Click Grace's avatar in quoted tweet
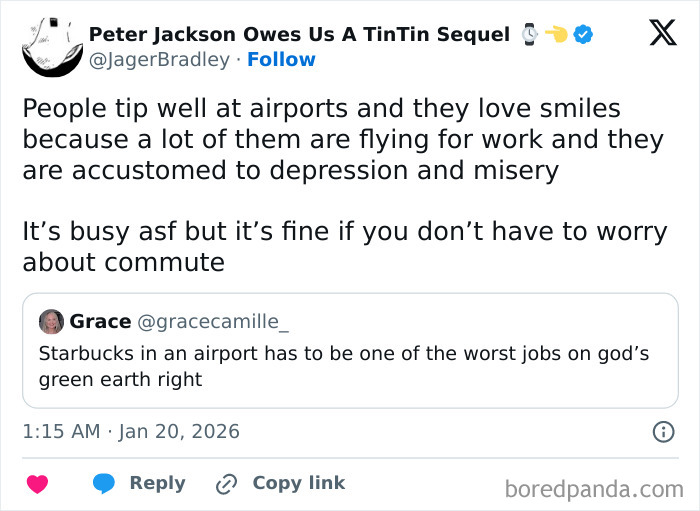700x511 pixels. coord(51,321)
